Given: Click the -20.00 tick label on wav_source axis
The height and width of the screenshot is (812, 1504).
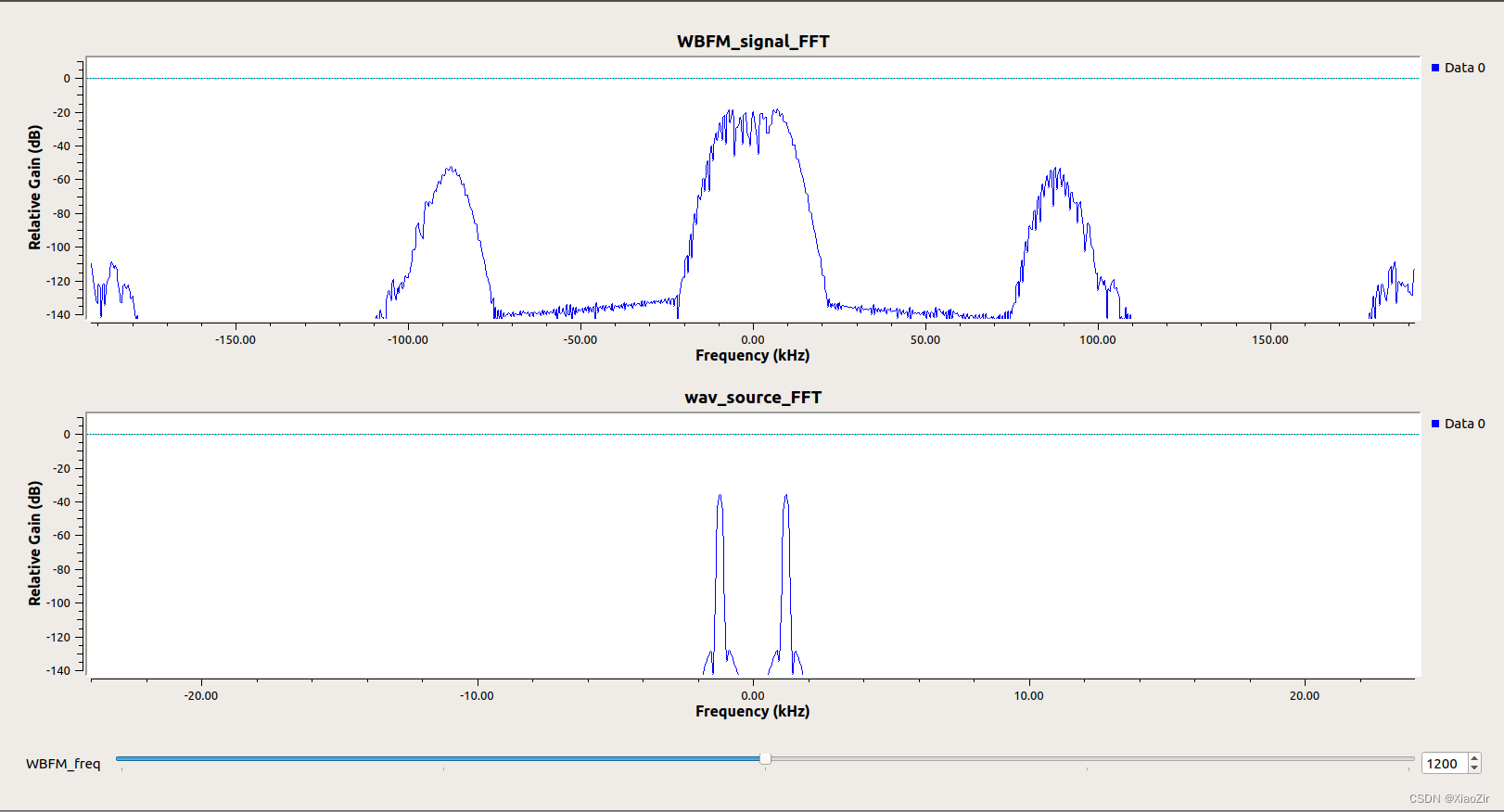Looking at the screenshot, I should 201,696.
